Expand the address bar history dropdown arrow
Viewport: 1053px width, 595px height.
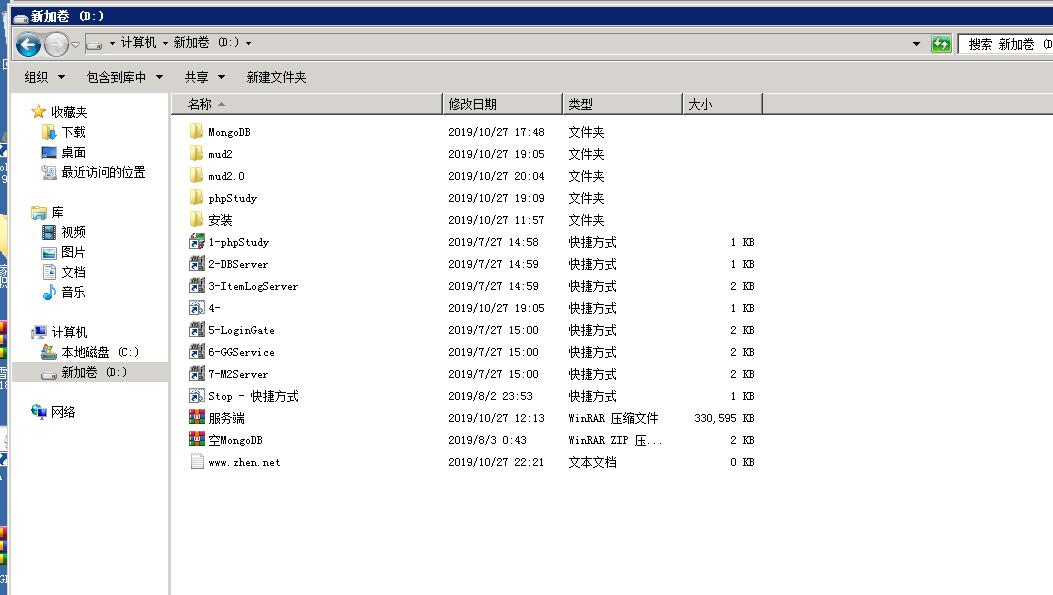click(916, 44)
